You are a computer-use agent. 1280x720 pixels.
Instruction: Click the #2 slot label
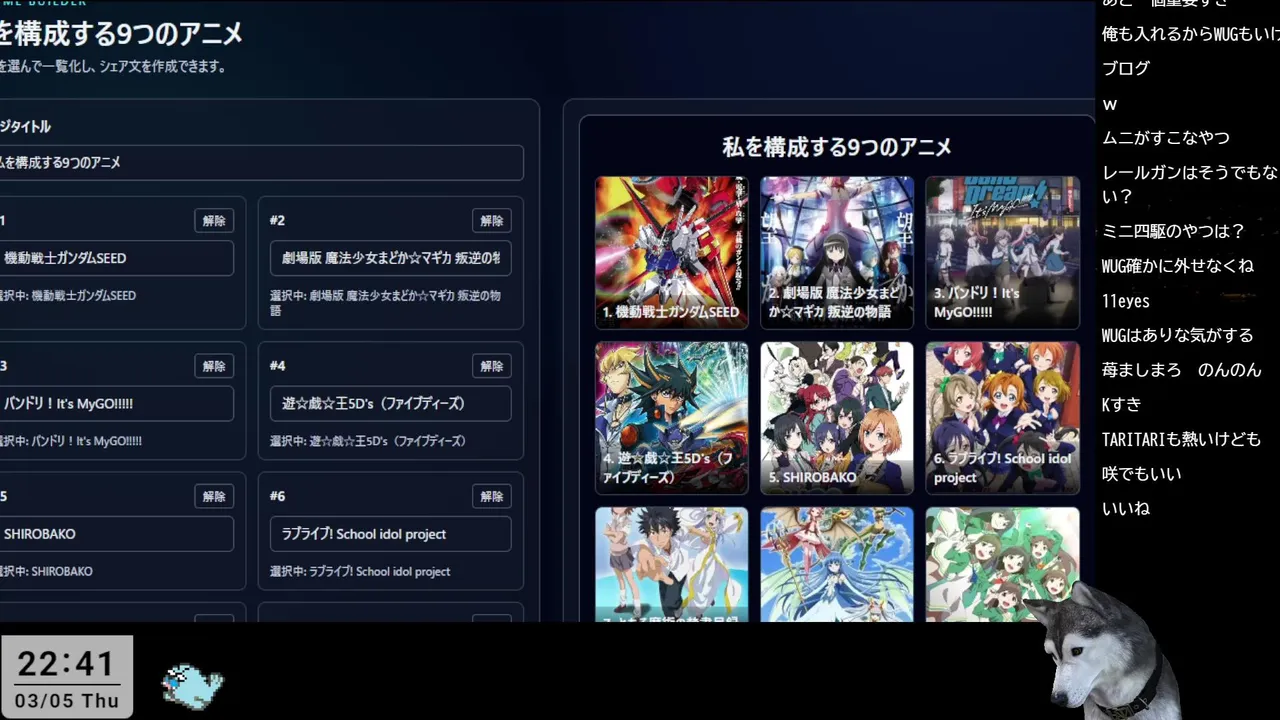[x=278, y=221]
